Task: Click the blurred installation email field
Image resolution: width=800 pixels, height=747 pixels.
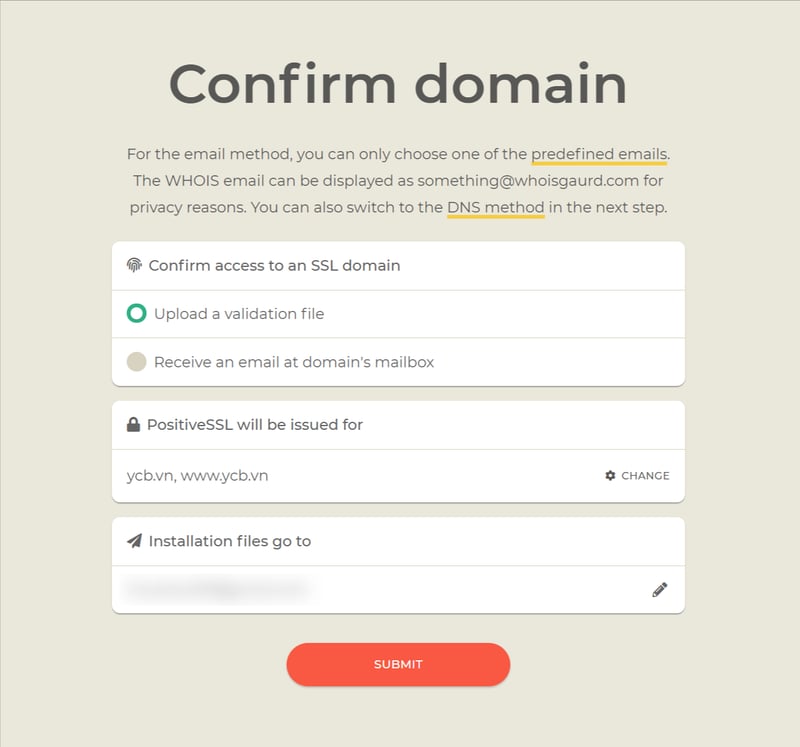Action: pos(215,589)
